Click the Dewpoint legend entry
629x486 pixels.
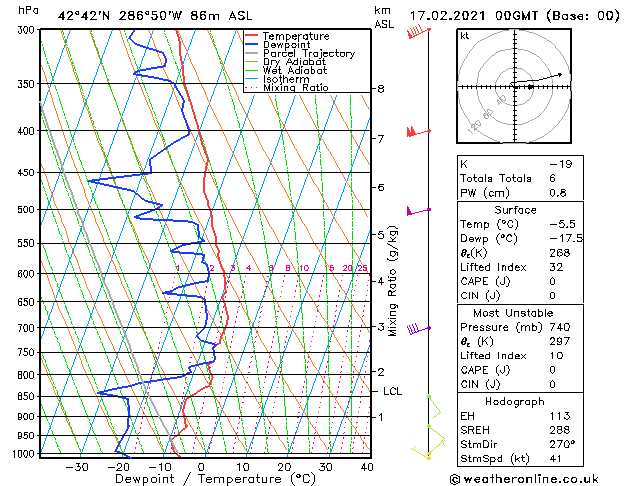289,45
